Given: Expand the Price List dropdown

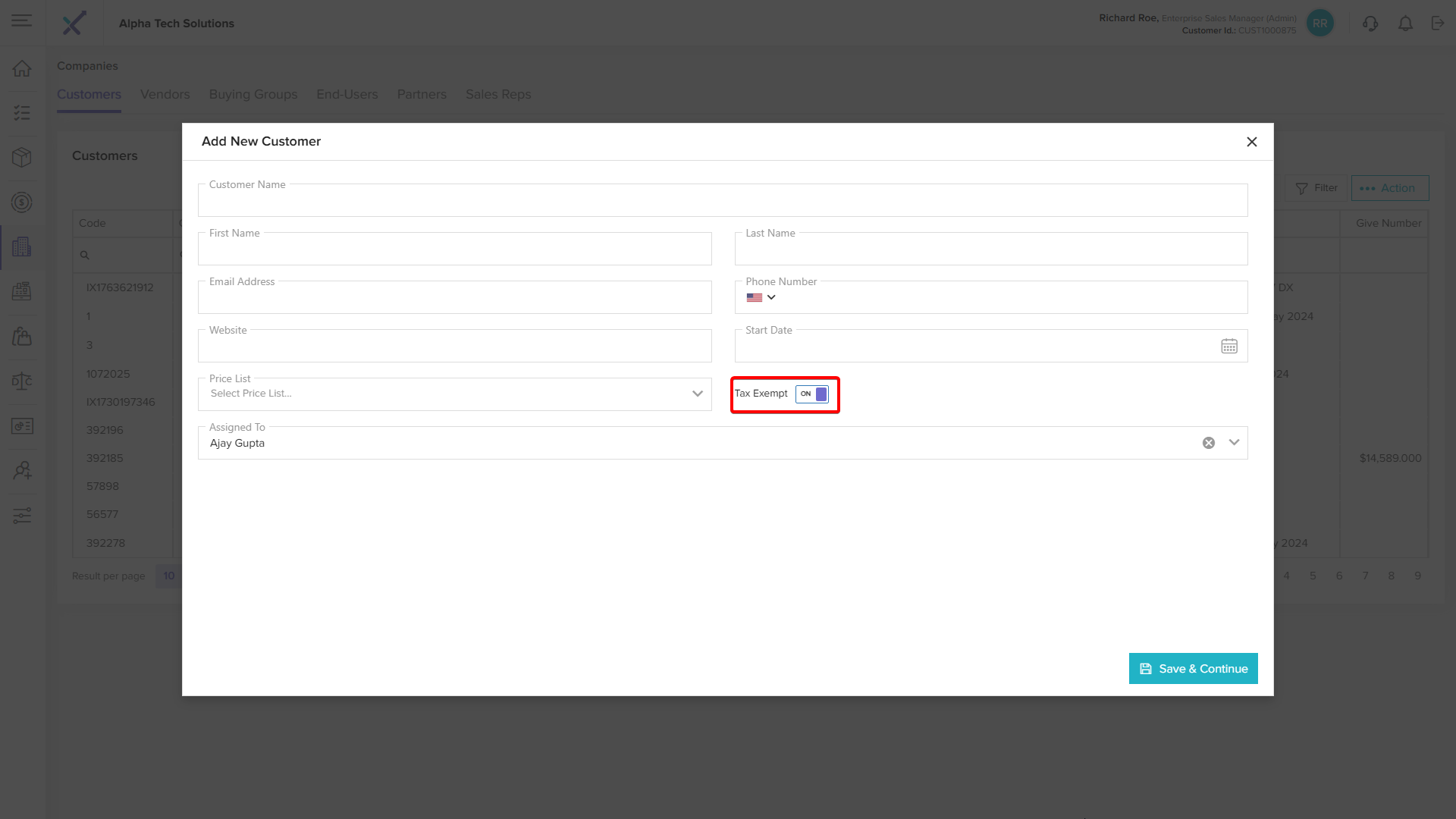Looking at the screenshot, I should (x=697, y=394).
